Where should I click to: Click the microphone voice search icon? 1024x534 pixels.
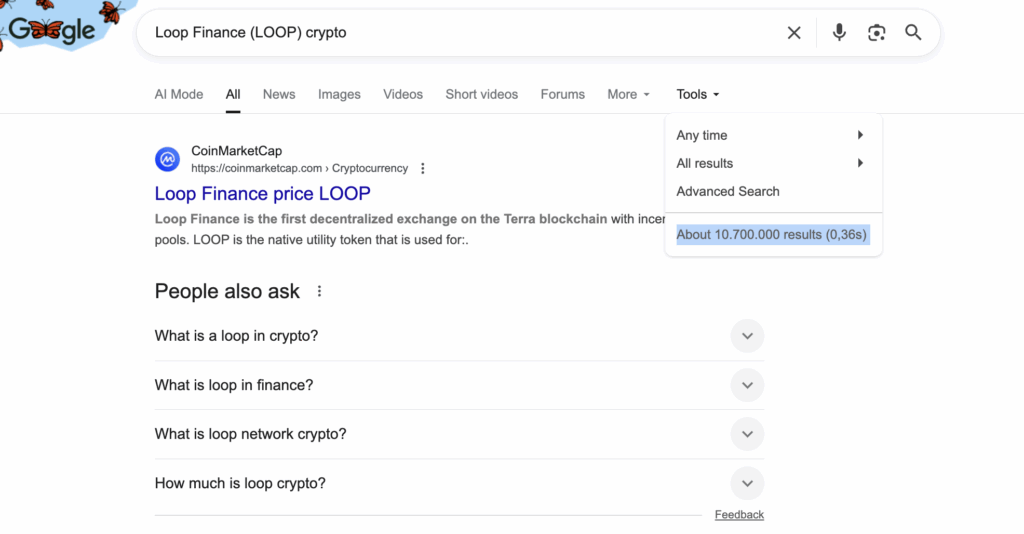(839, 33)
